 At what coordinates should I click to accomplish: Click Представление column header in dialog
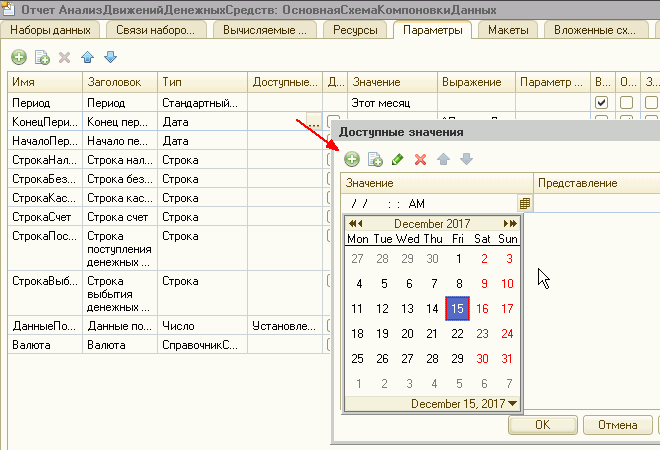pyautogui.click(x=597, y=183)
